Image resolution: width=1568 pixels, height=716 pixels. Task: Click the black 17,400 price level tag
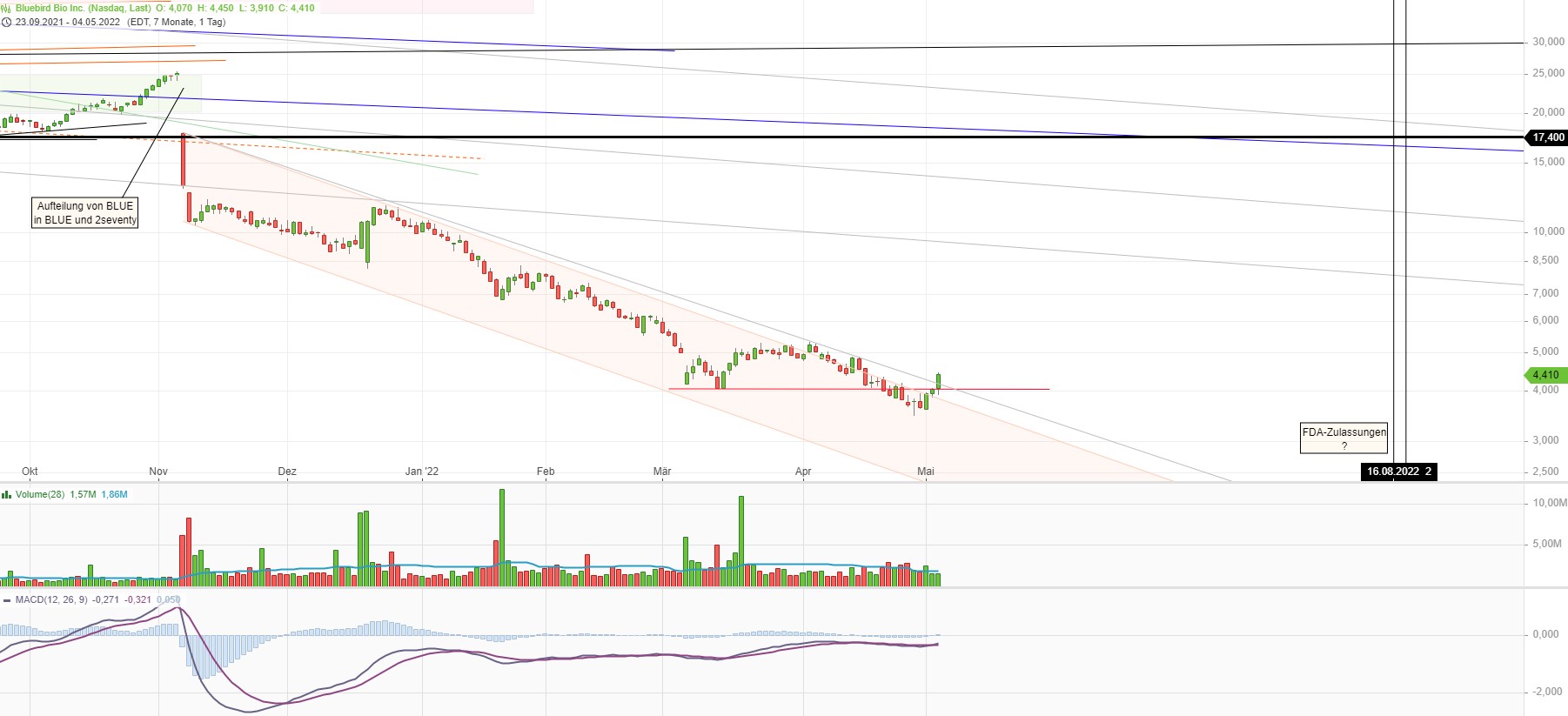(x=1547, y=137)
